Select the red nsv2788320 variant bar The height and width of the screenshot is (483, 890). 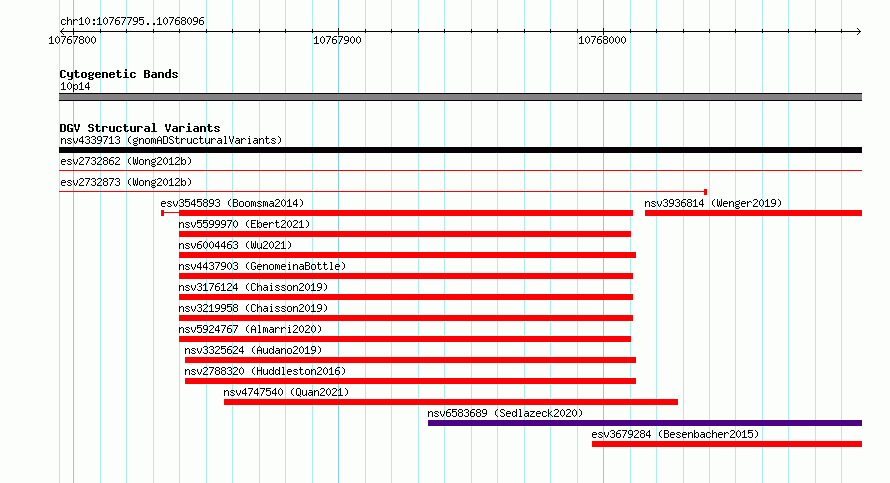coord(410,381)
